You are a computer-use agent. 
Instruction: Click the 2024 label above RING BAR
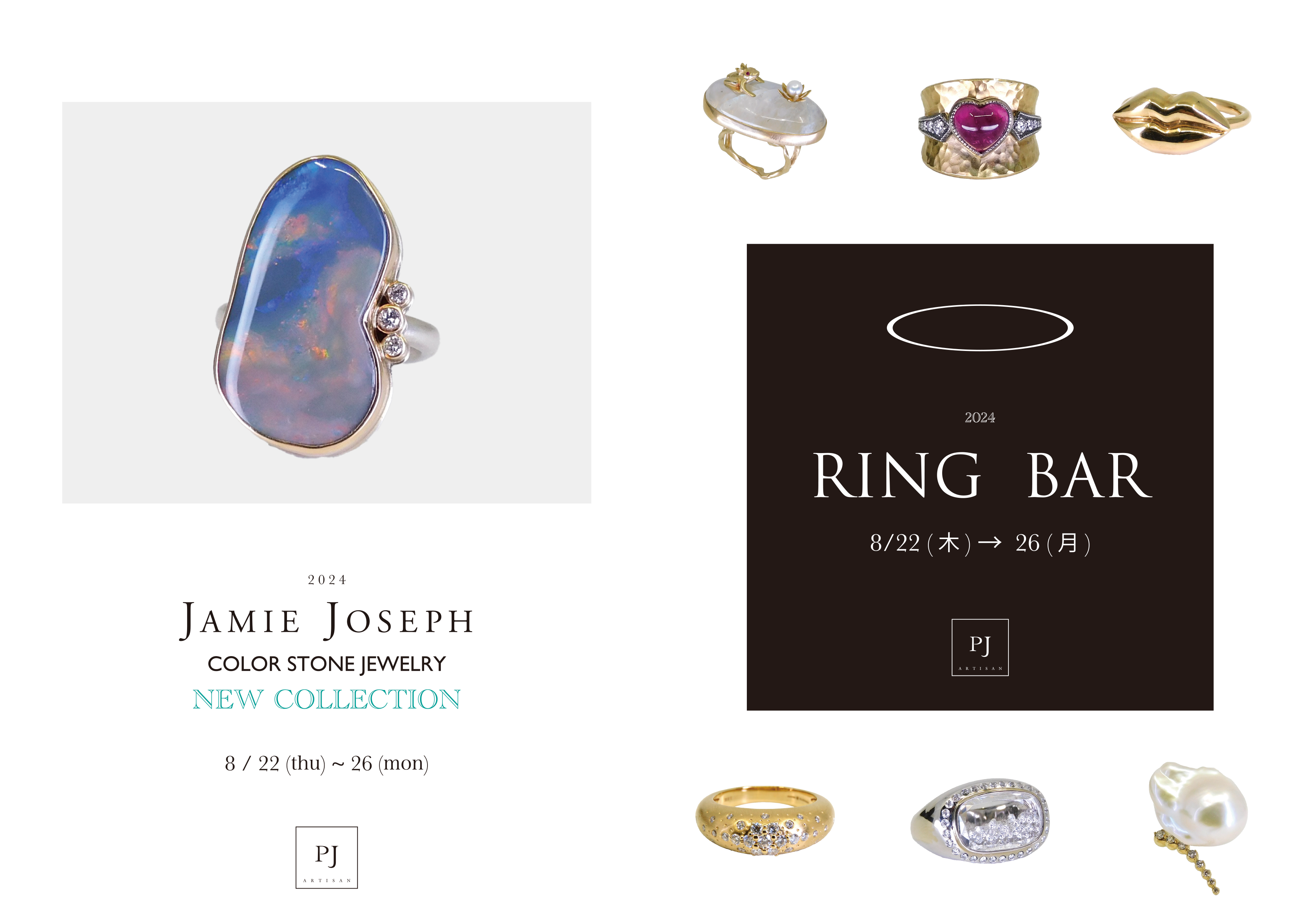980,418
